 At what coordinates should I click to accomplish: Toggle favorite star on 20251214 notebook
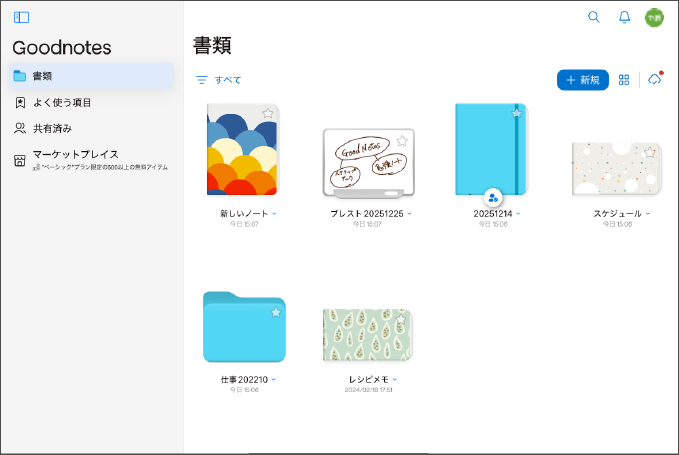click(x=516, y=113)
